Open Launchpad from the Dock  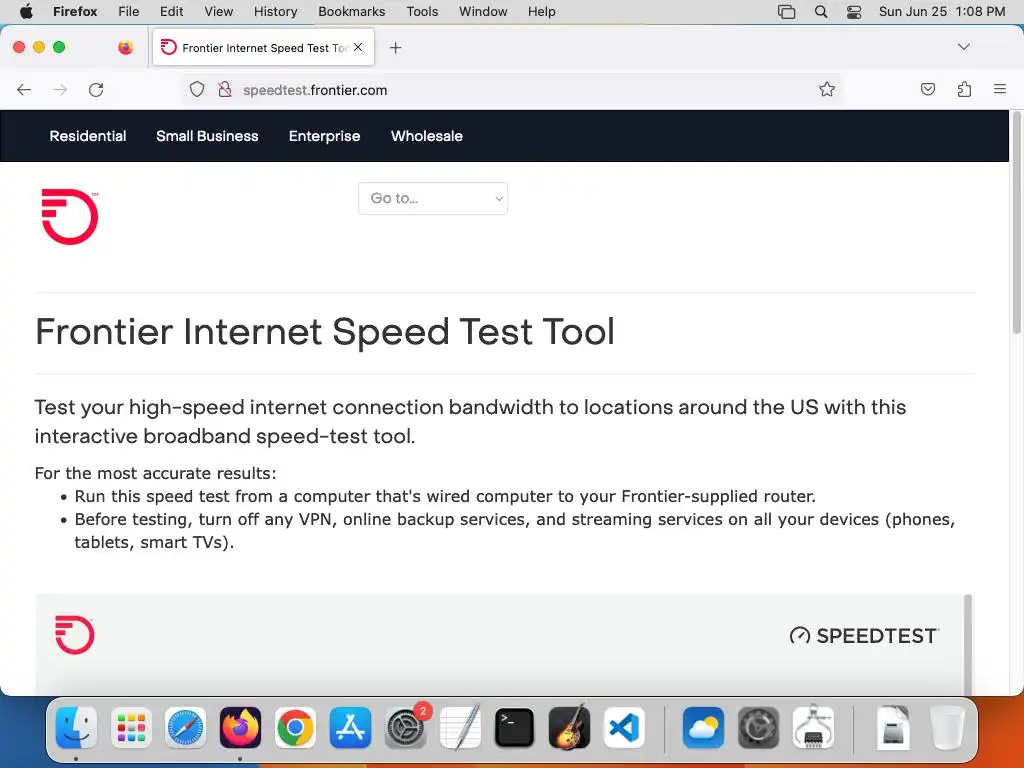[x=131, y=728]
